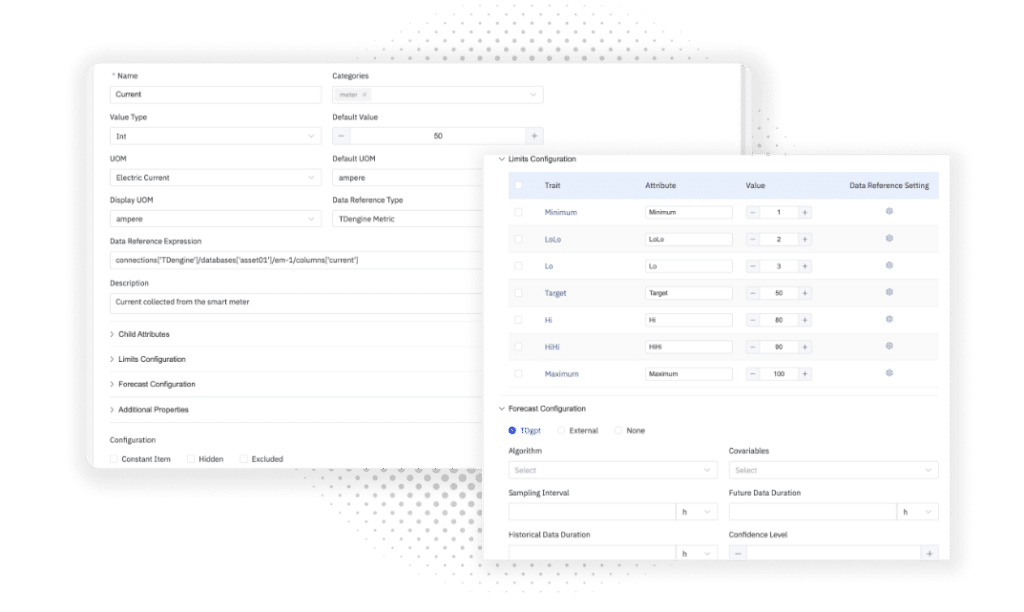
Task: Select None as the forecast configuration
Action: [x=619, y=430]
